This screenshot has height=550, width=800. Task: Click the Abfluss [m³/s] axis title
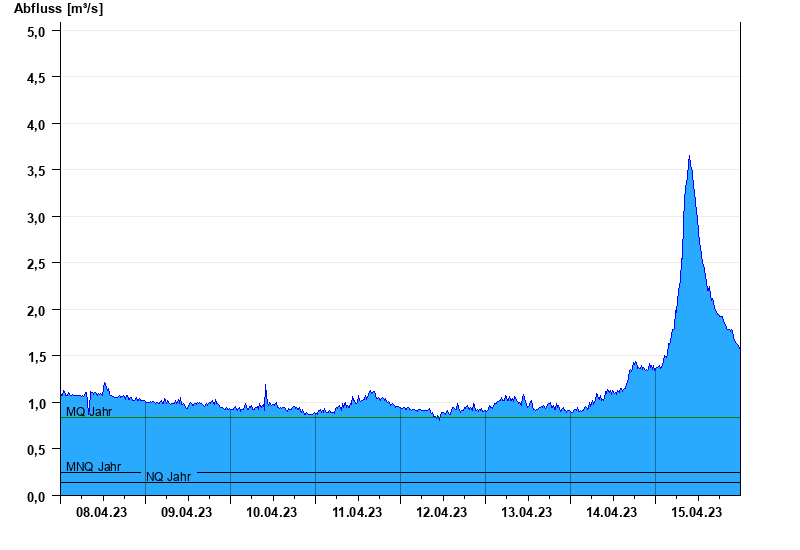coord(58,9)
